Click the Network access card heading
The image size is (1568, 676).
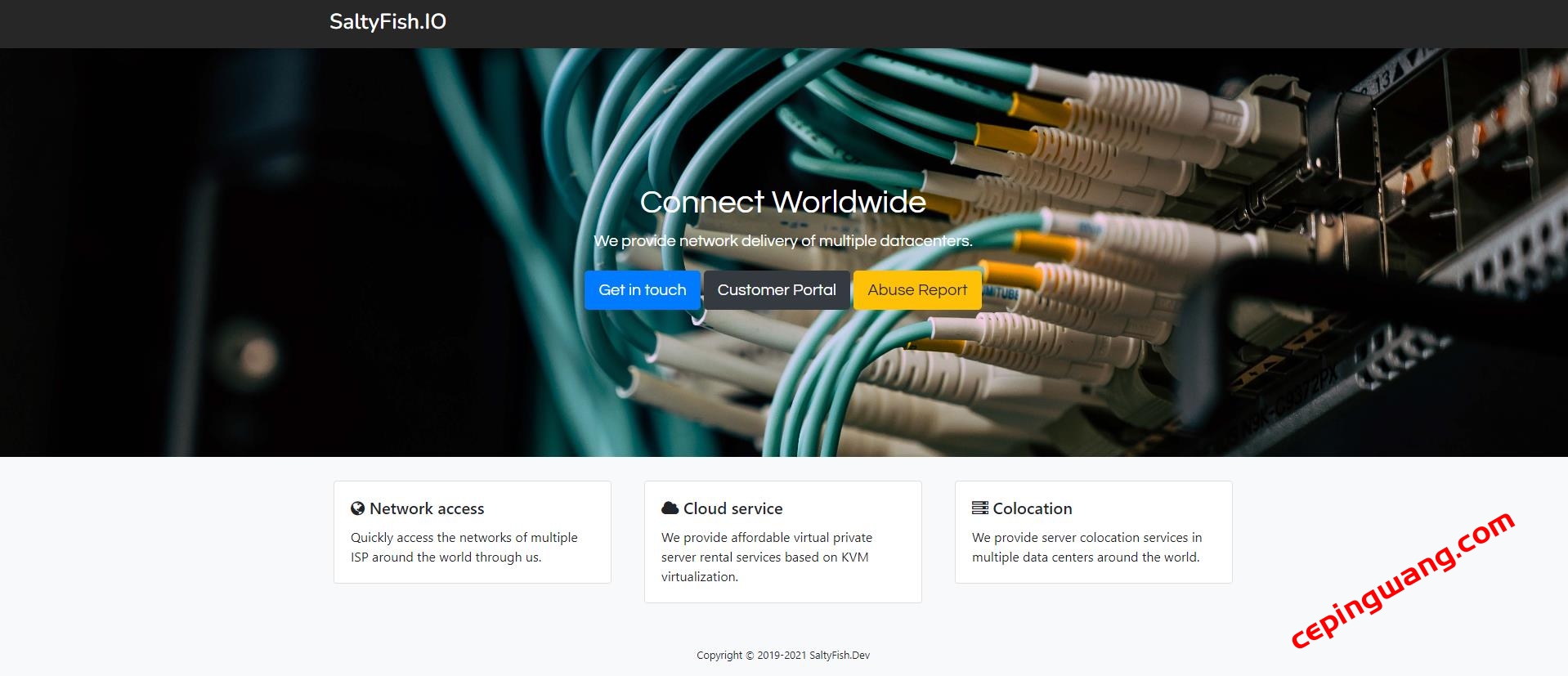point(427,508)
